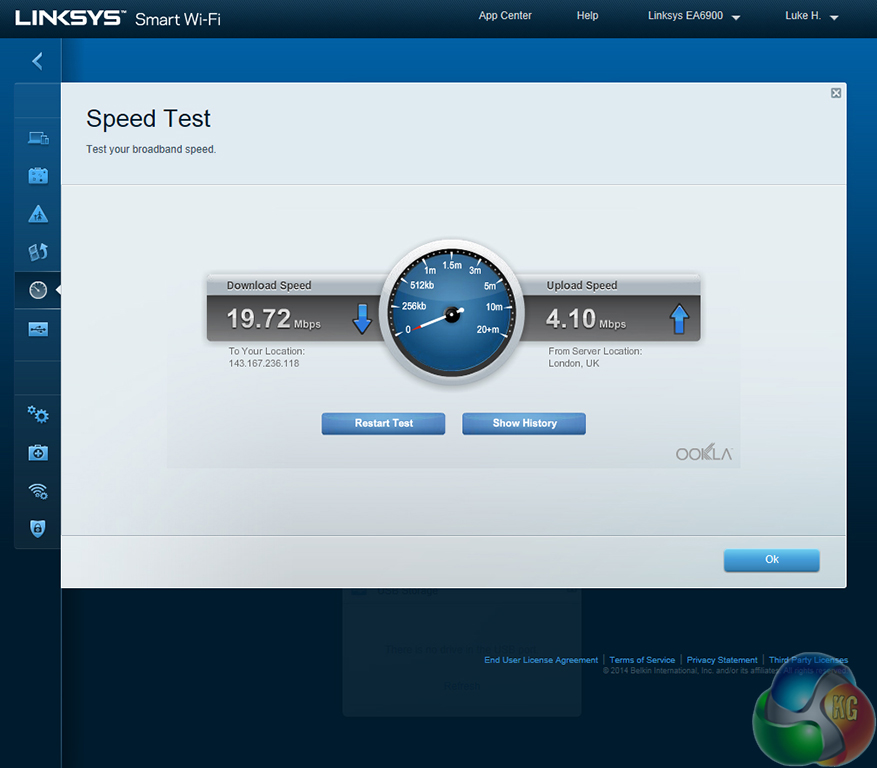Click the Restart Test button
Image resolution: width=877 pixels, height=768 pixels.
click(x=383, y=423)
